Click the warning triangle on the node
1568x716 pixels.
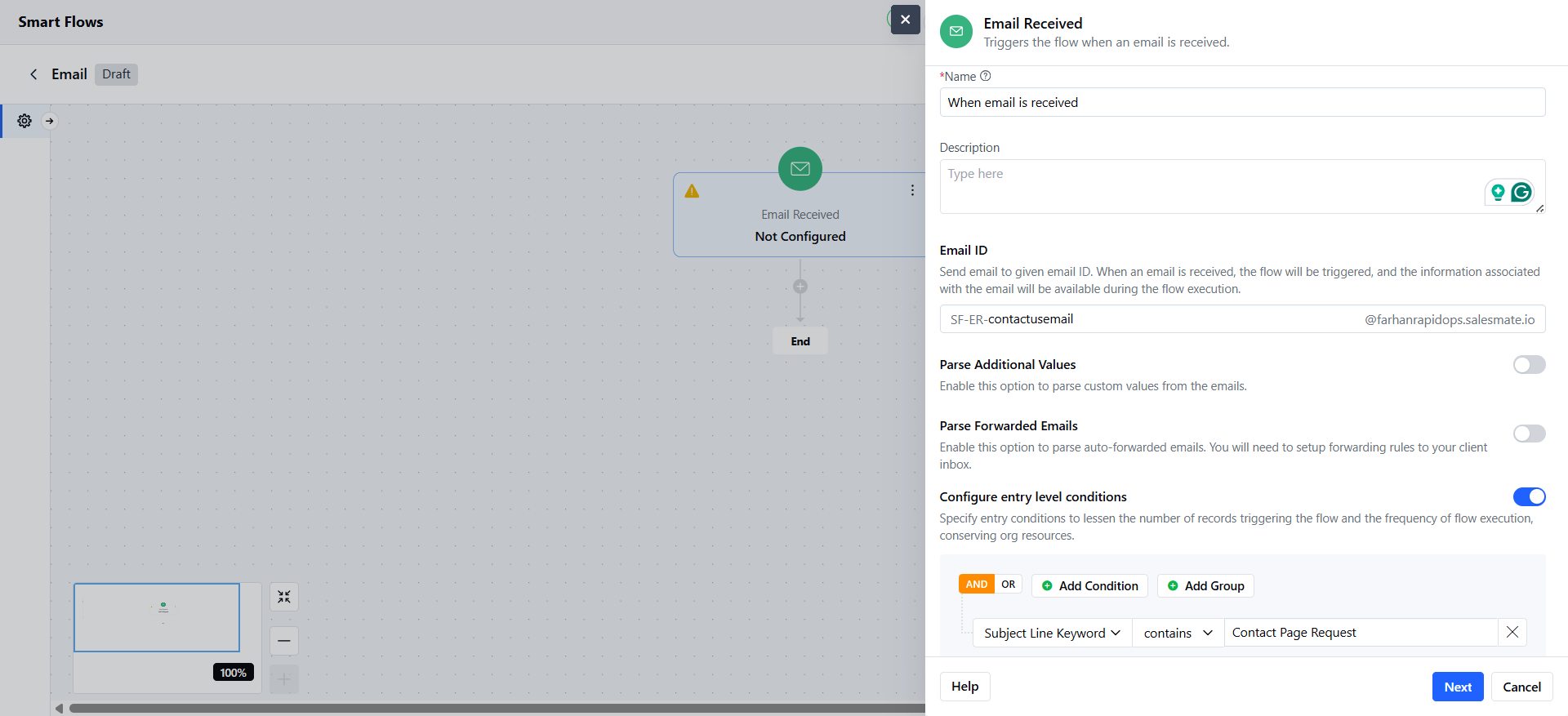click(x=692, y=191)
